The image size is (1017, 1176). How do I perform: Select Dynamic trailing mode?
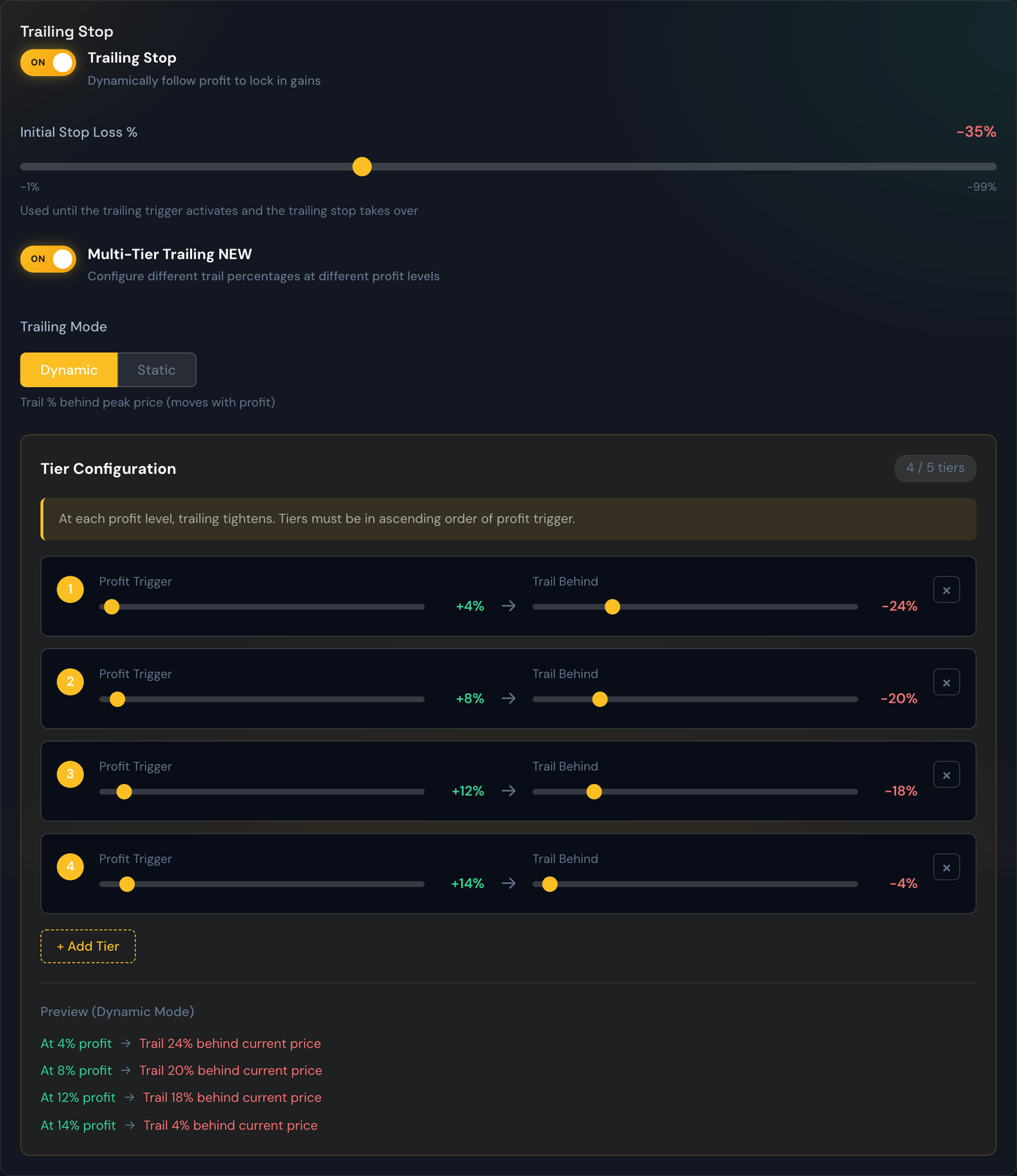(69, 370)
